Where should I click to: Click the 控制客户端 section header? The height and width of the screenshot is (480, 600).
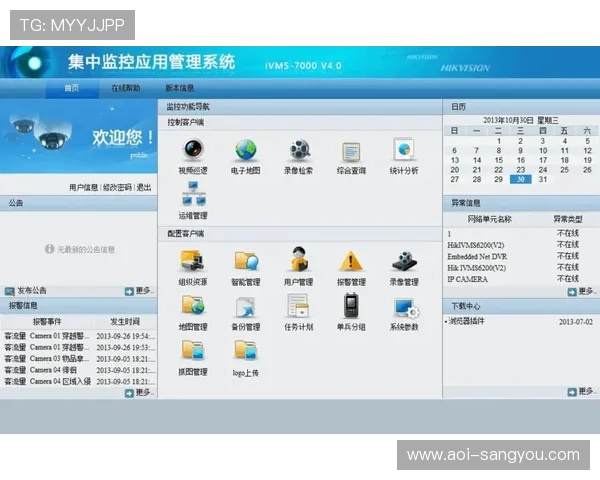click(186, 122)
